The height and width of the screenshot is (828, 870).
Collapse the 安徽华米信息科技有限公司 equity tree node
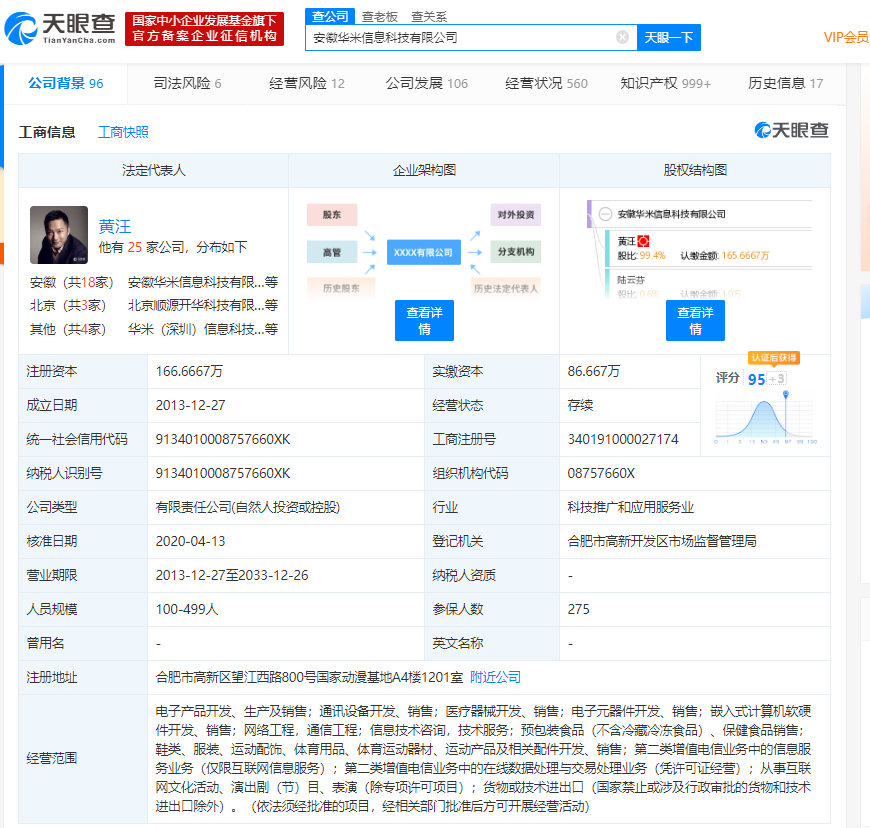coord(605,214)
